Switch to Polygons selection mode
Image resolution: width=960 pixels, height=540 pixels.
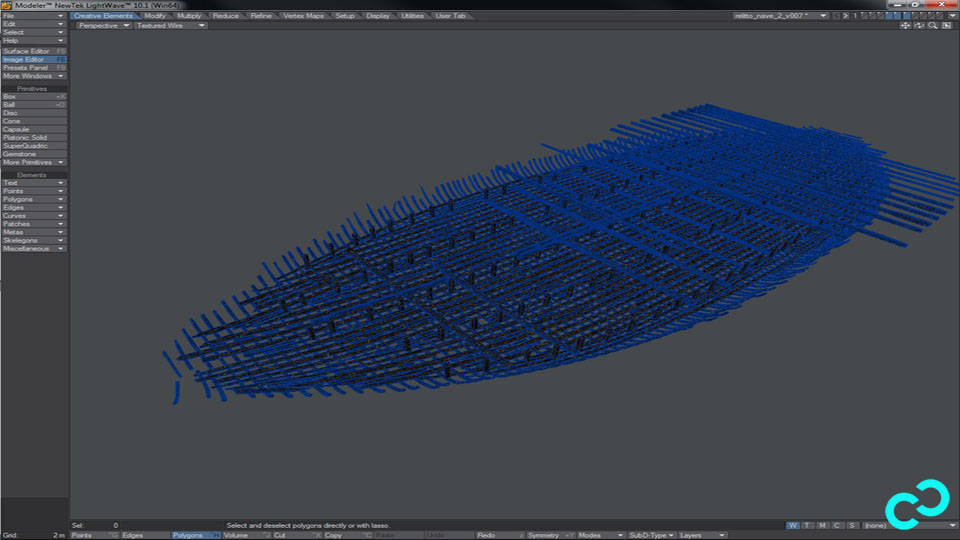195,535
